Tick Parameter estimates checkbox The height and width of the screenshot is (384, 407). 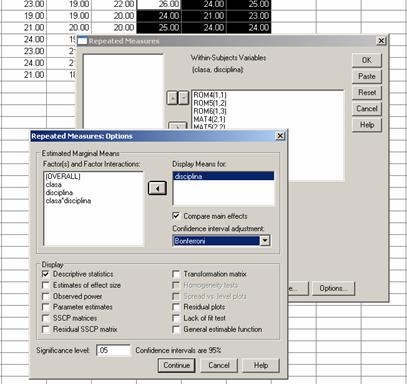(46, 307)
